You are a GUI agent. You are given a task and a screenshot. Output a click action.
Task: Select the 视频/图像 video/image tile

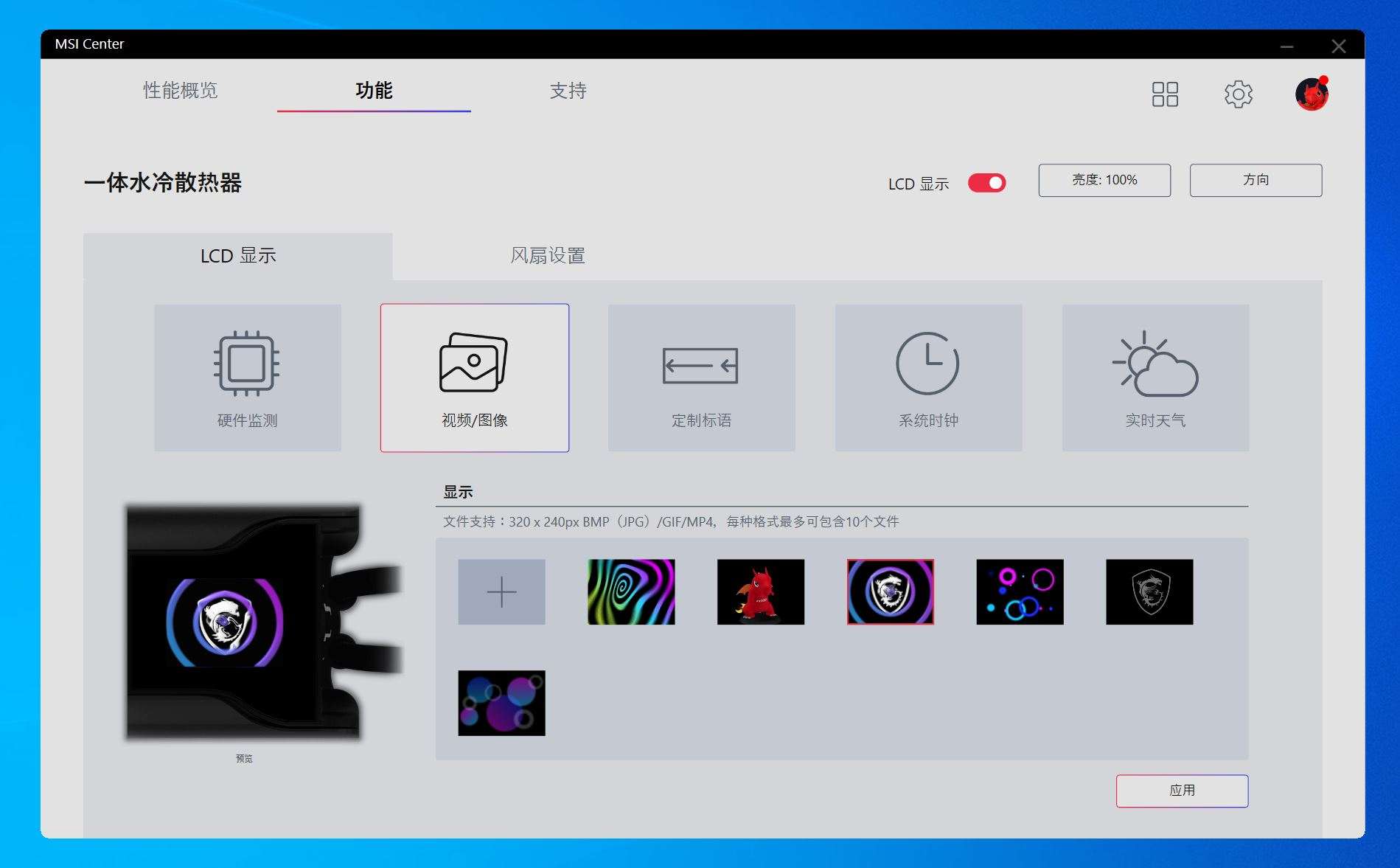[x=475, y=378]
